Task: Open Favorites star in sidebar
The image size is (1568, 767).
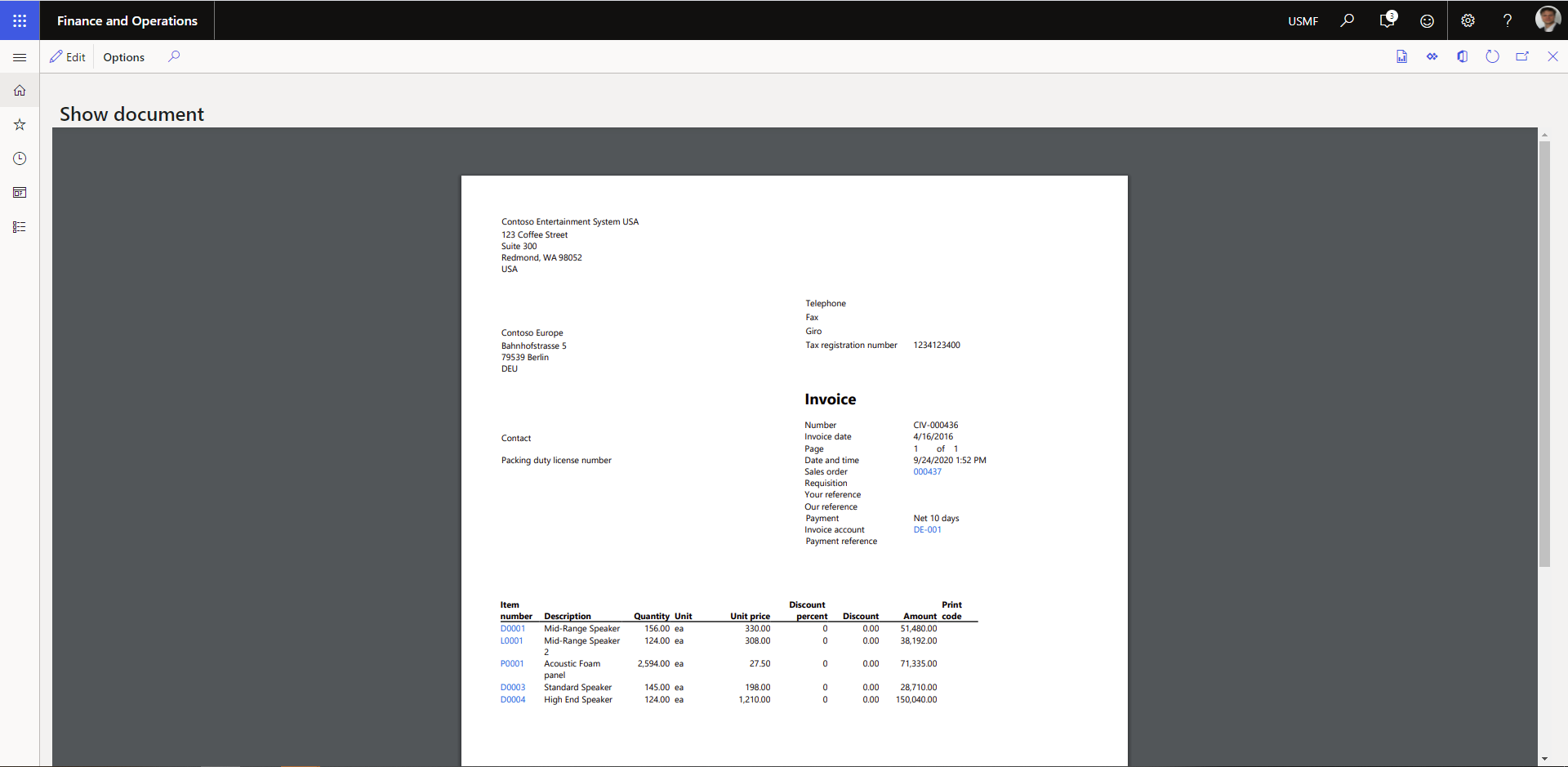Action: 20,124
